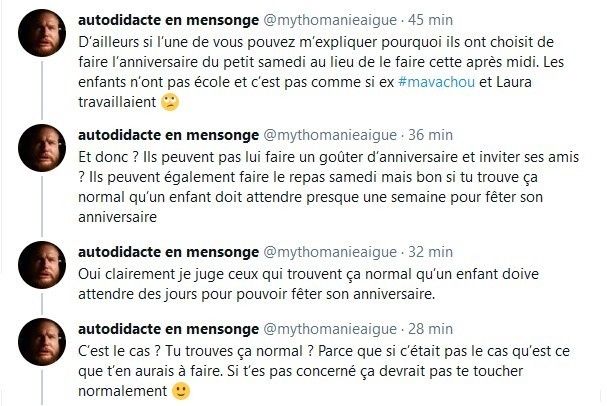Open the "45 min" timestamp link

432,19
